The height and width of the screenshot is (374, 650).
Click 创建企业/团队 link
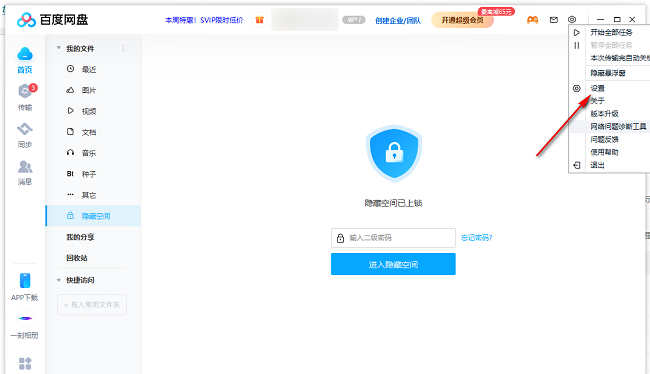click(x=398, y=20)
